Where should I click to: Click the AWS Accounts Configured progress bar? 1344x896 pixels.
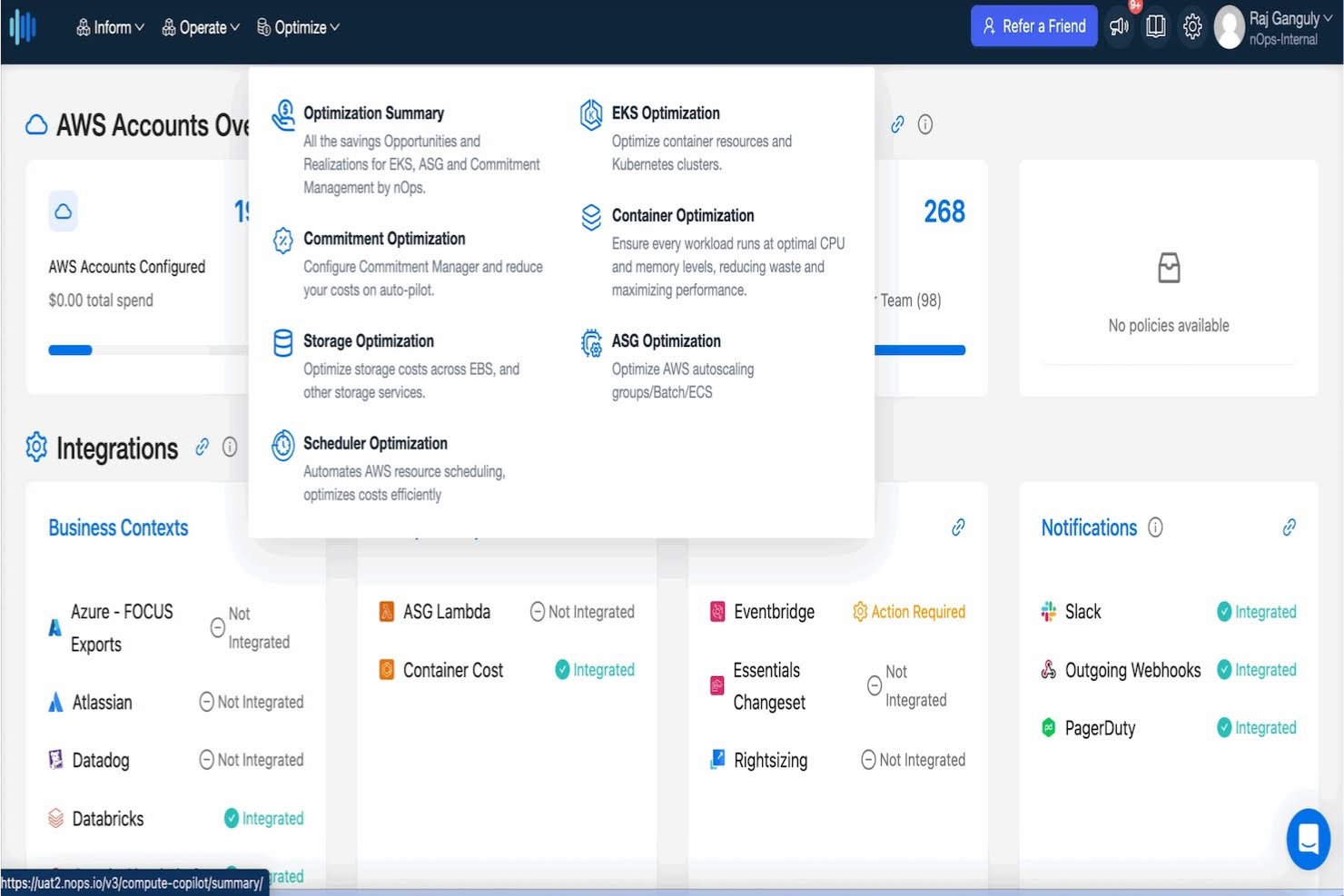70,350
